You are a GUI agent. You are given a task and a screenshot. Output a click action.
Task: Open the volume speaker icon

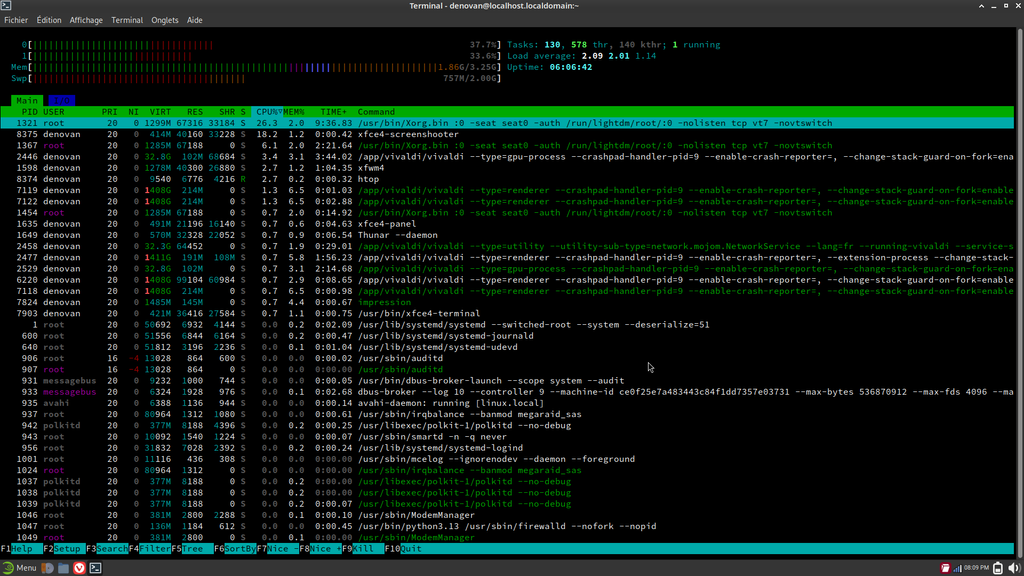[1014, 568]
